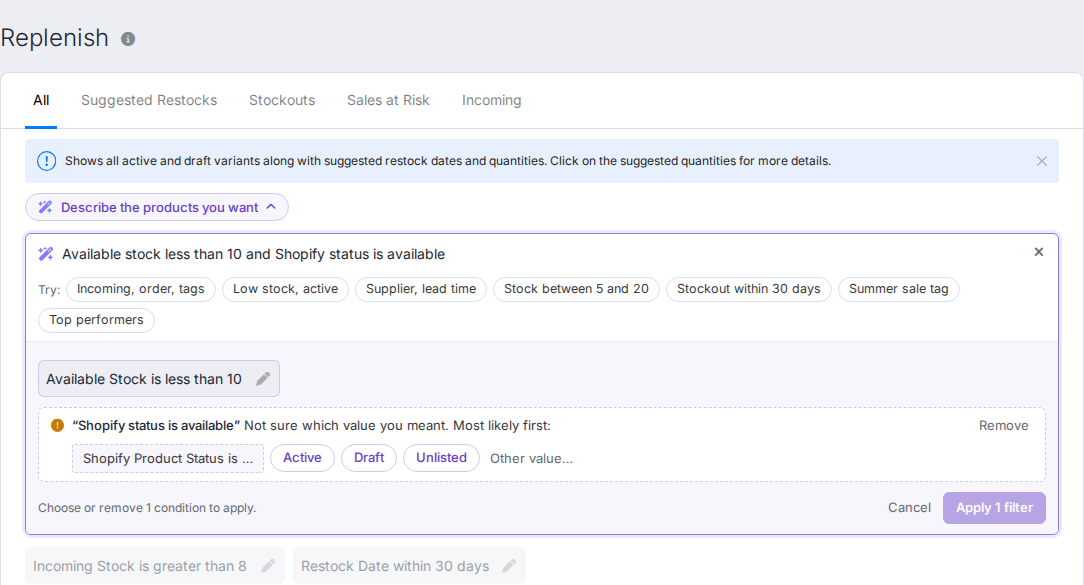
Task: Open the Stockouts tab
Action: (282, 100)
